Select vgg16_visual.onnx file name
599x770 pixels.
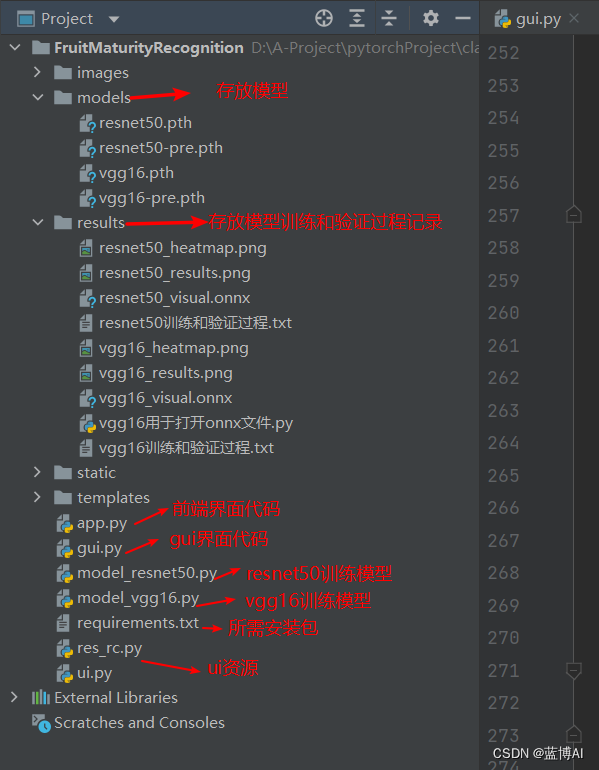coord(166,398)
